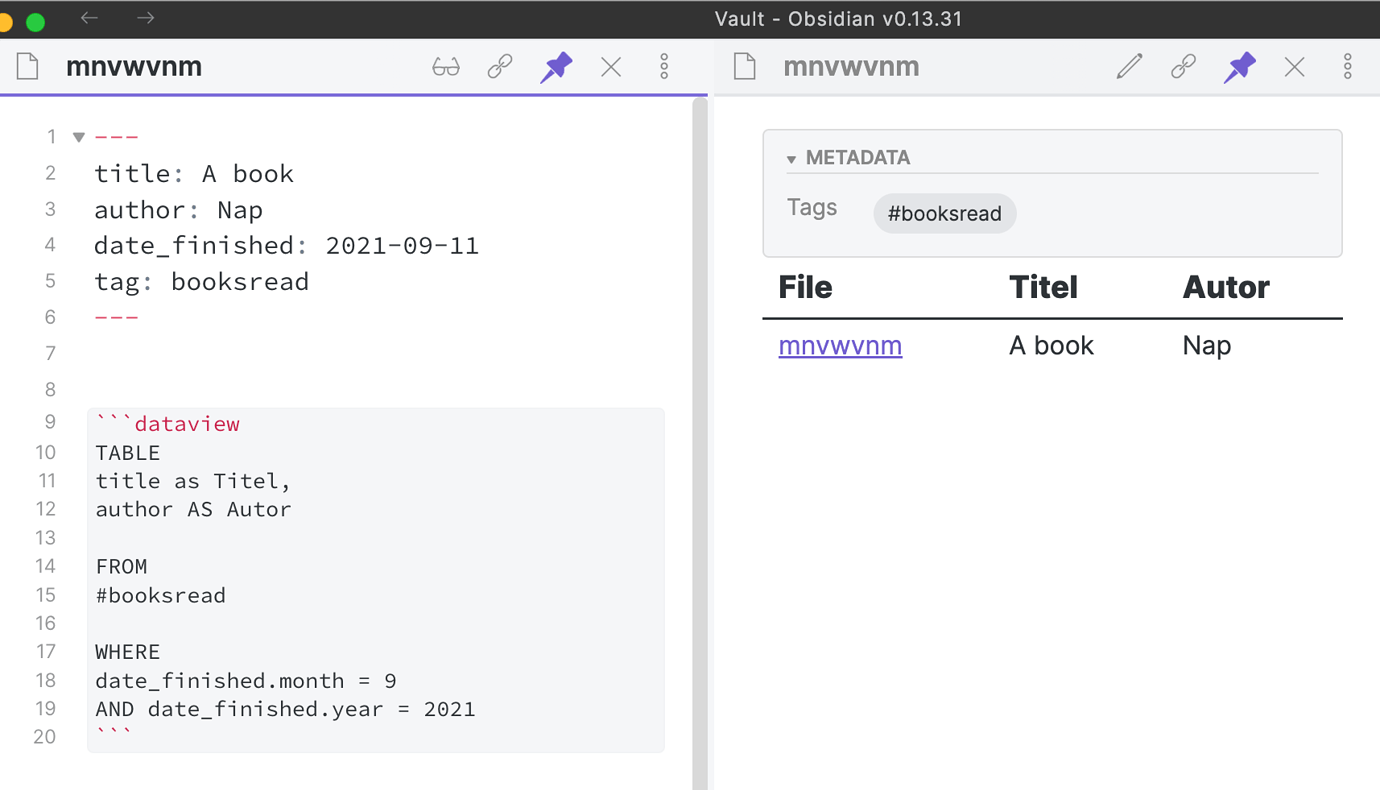Click the Autor column header
This screenshot has width=1380, height=790.
pos(1226,287)
